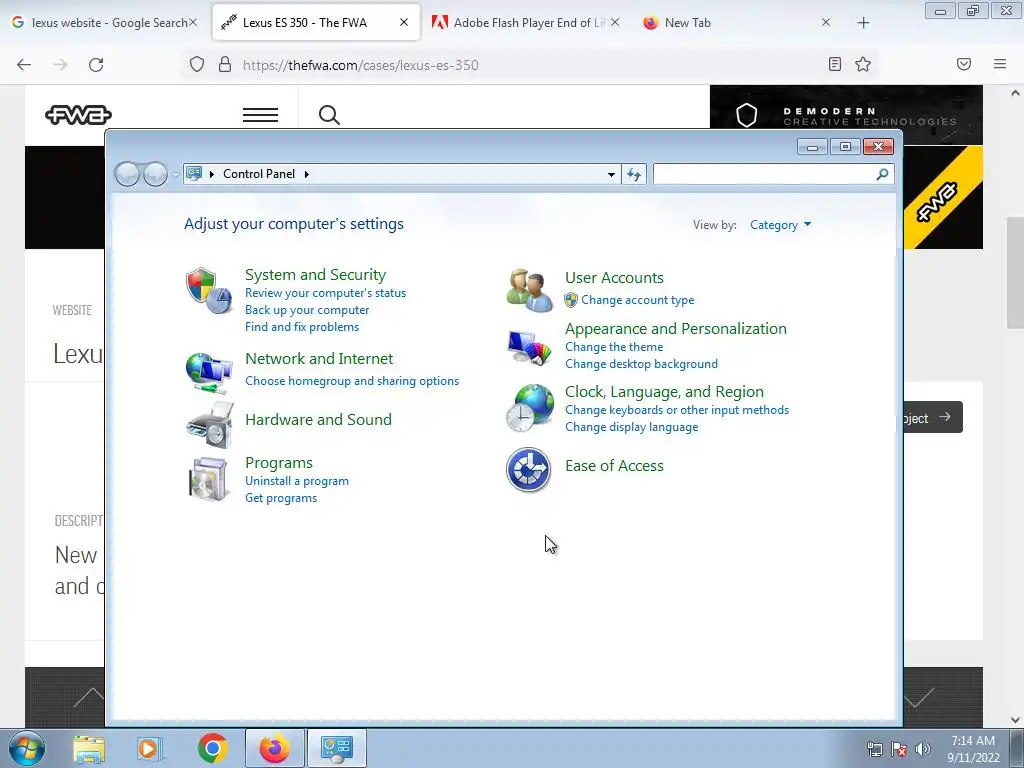Open a new Firefox tab
Image resolution: width=1024 pixels, height=768 pixels.
pyautogui.click(x=863, y=23)
